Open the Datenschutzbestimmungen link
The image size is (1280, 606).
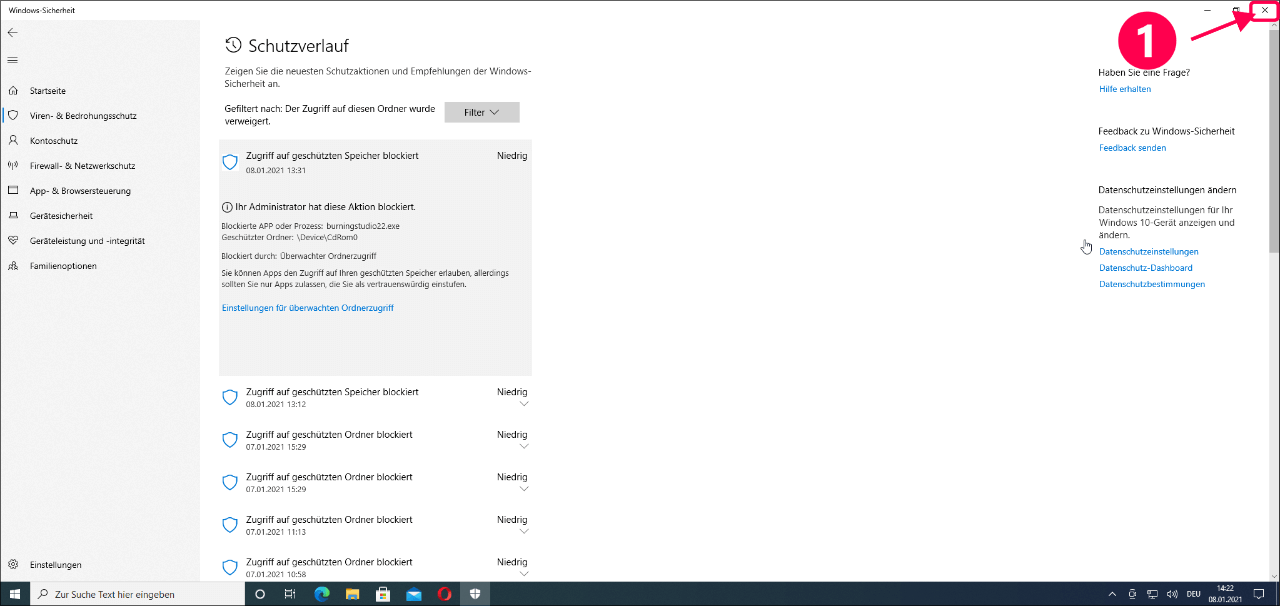click(x=1152, y=284)
